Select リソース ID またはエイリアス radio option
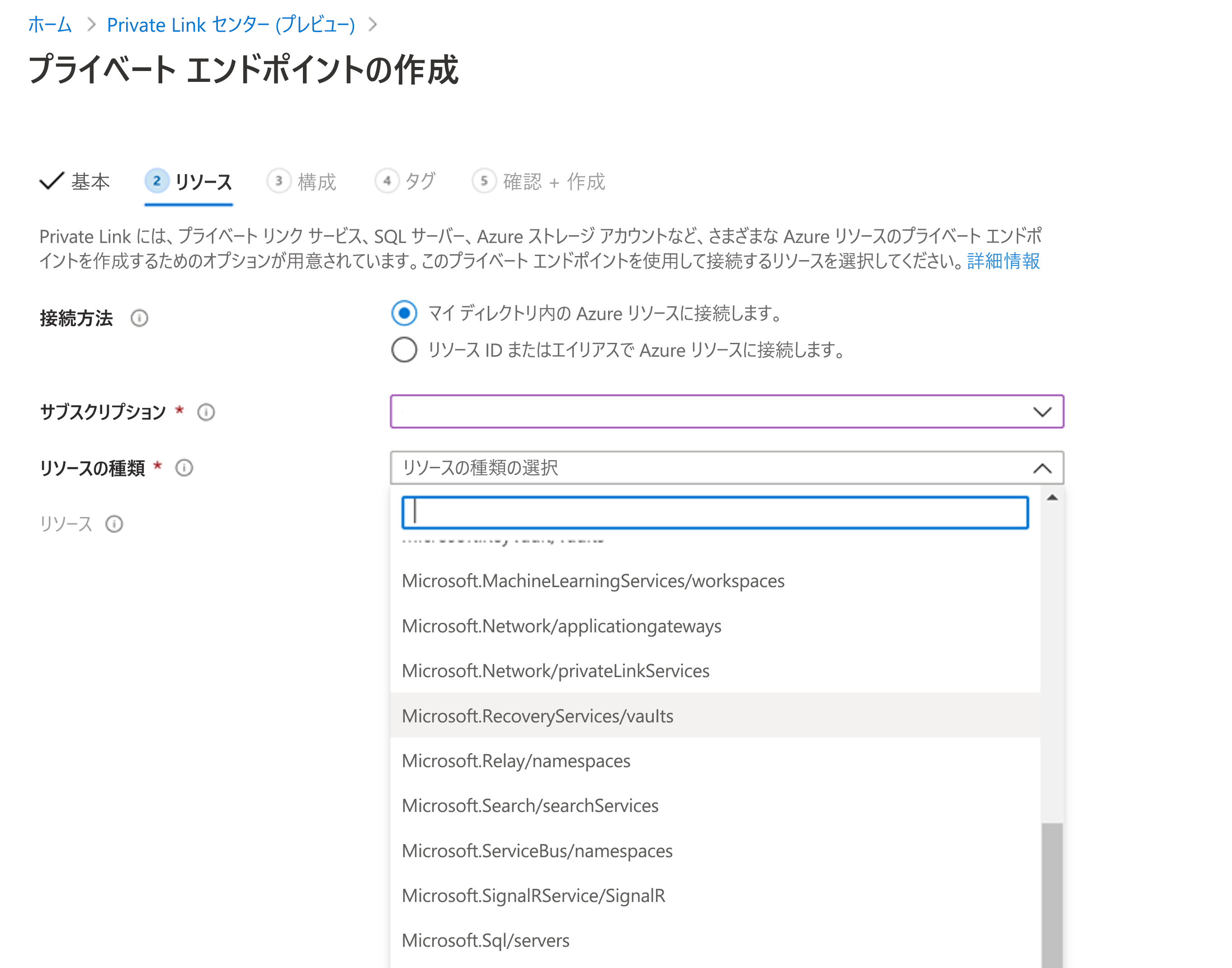Screen dimensions: 1232x968 click(405, 350)
